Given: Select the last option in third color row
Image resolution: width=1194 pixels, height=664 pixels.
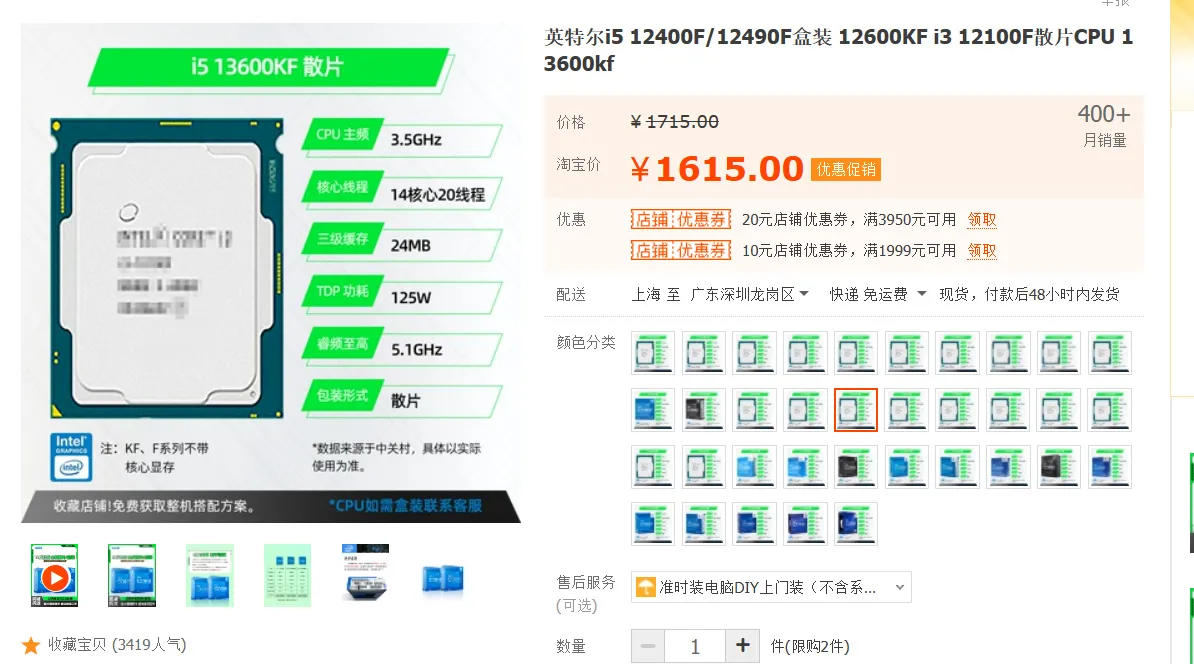Looking at the screenshot, I should coord(1109,467).
